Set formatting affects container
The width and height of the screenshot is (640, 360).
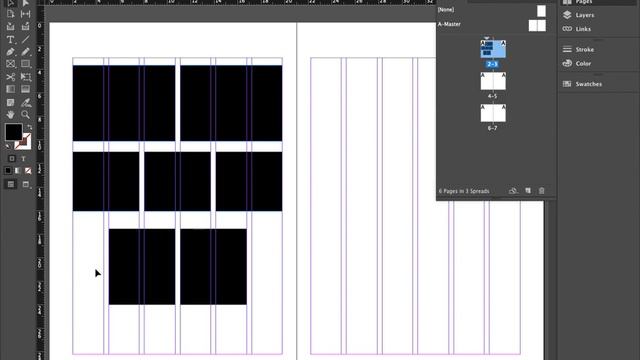[x=12, y=158]
